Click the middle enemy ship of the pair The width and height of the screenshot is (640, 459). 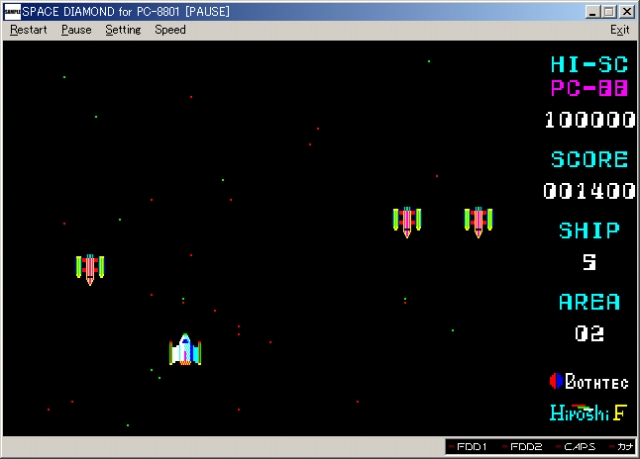pyautogui.click(x=407, y=221)
